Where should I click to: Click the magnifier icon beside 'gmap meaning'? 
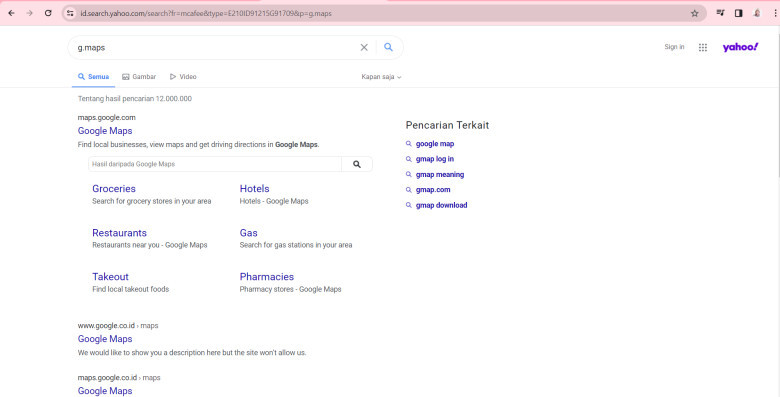408,175
